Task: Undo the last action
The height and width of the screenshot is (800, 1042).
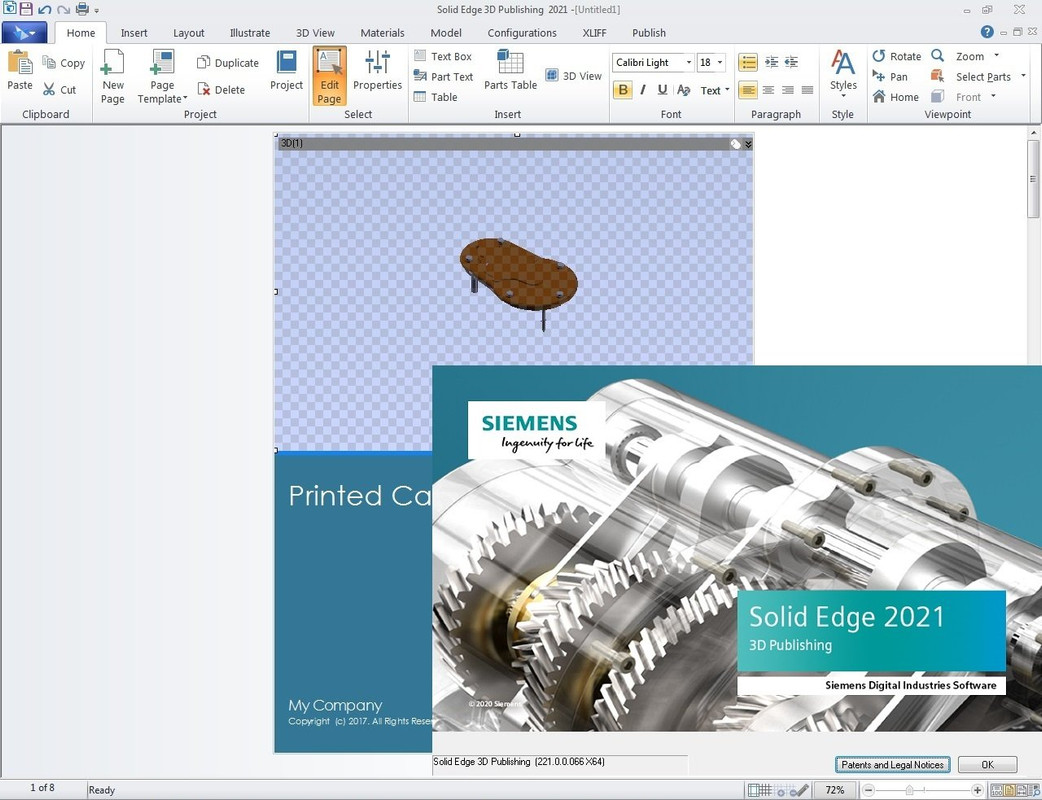Action: pyautogui.click(x=45, y=9)
